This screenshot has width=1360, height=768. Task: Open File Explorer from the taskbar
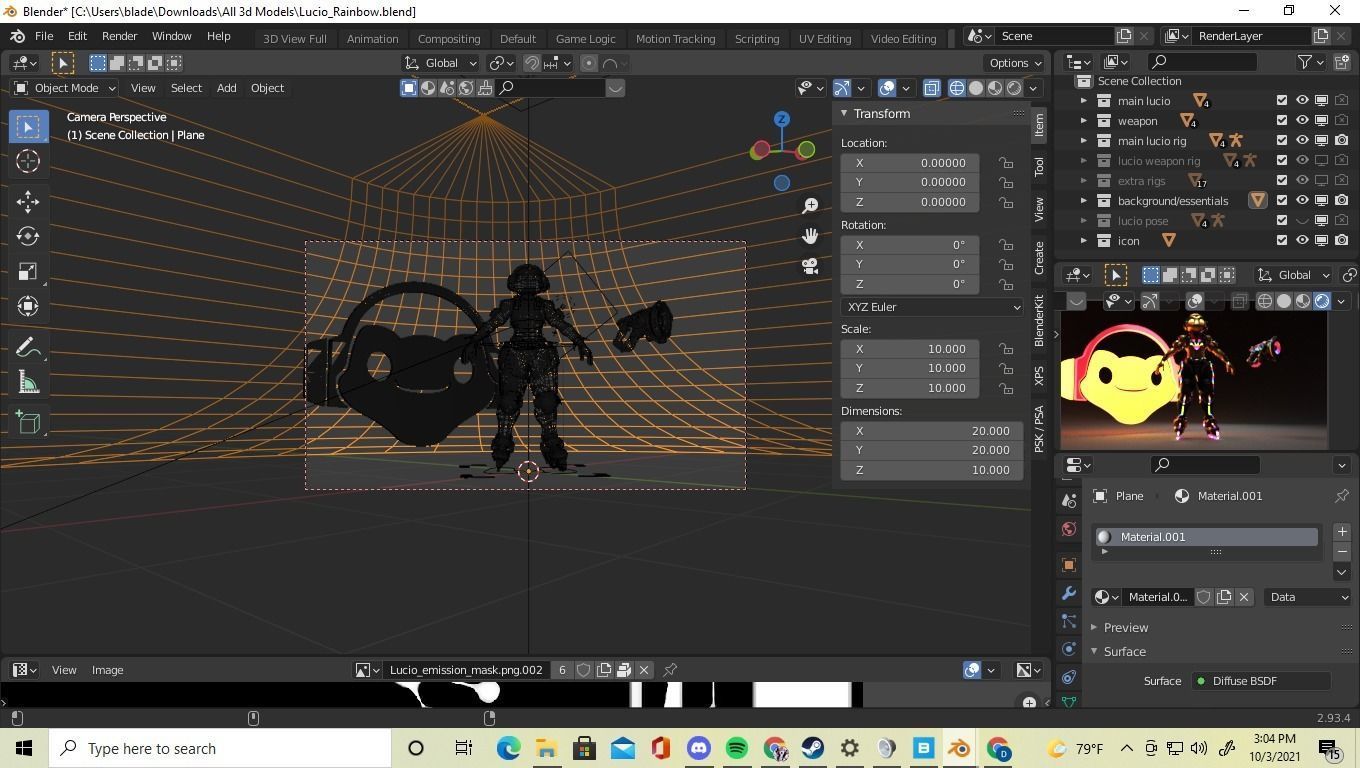[546, 748]
